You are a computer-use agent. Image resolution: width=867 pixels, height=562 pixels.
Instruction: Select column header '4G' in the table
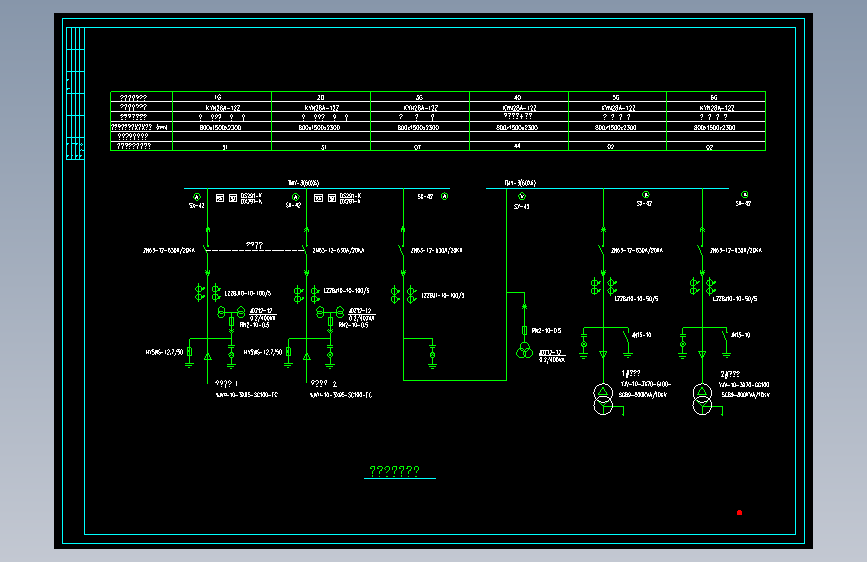tap(518, 97)
